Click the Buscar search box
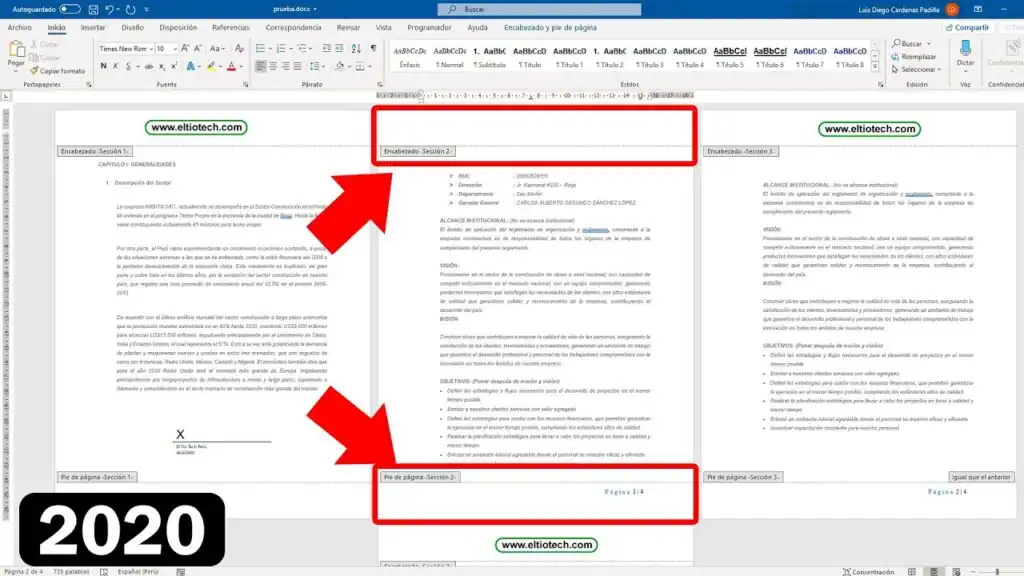This screenshot has width=1024, height=576. click(x=539, y=9)
